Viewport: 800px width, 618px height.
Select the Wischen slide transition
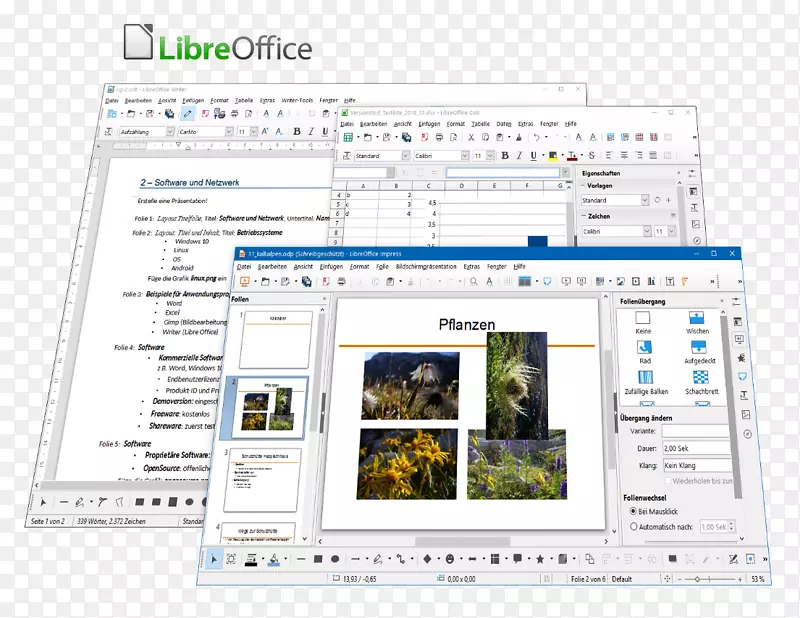[697, 317]
